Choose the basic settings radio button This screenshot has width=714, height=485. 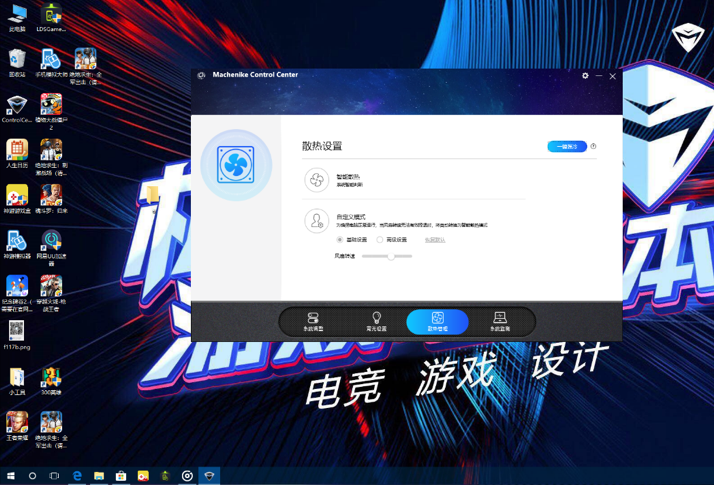pyautogui.click(x=340, y=240)
